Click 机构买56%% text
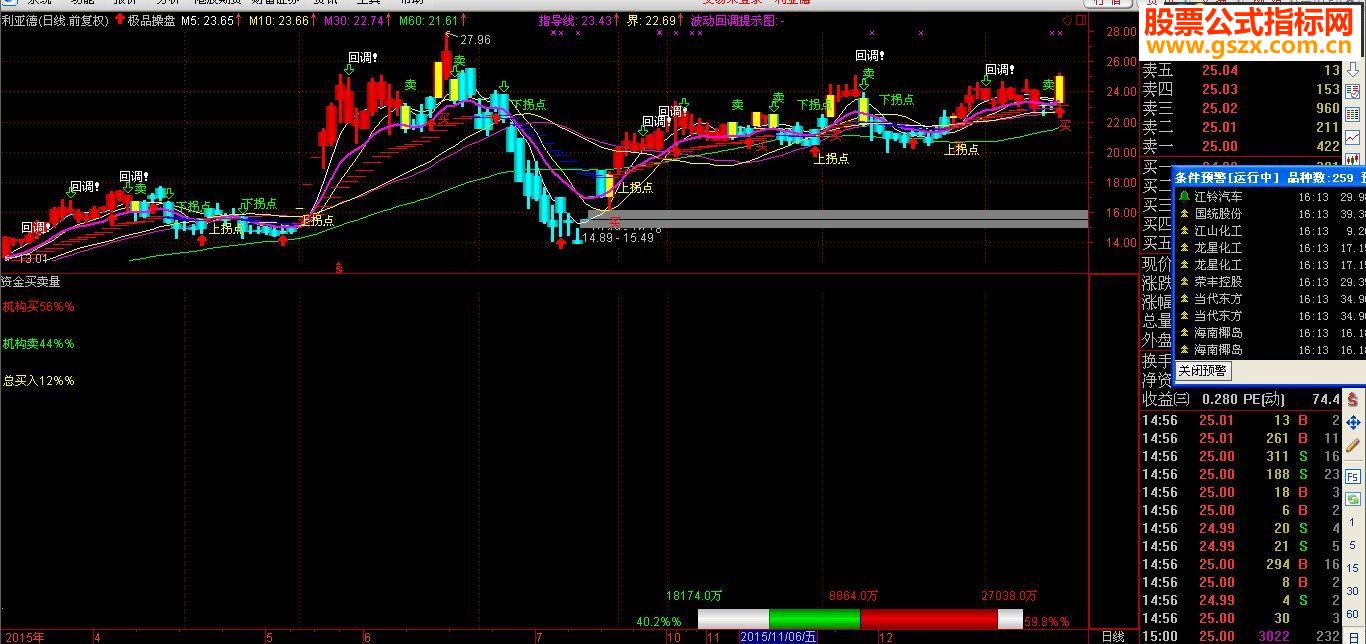Viewport: 1366px width, 644px height. [x=39, y=306]
